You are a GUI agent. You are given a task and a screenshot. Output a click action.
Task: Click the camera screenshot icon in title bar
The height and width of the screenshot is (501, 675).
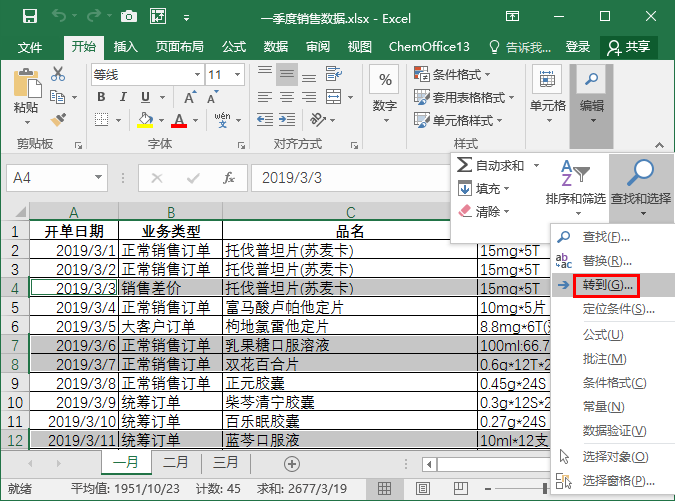128,17
